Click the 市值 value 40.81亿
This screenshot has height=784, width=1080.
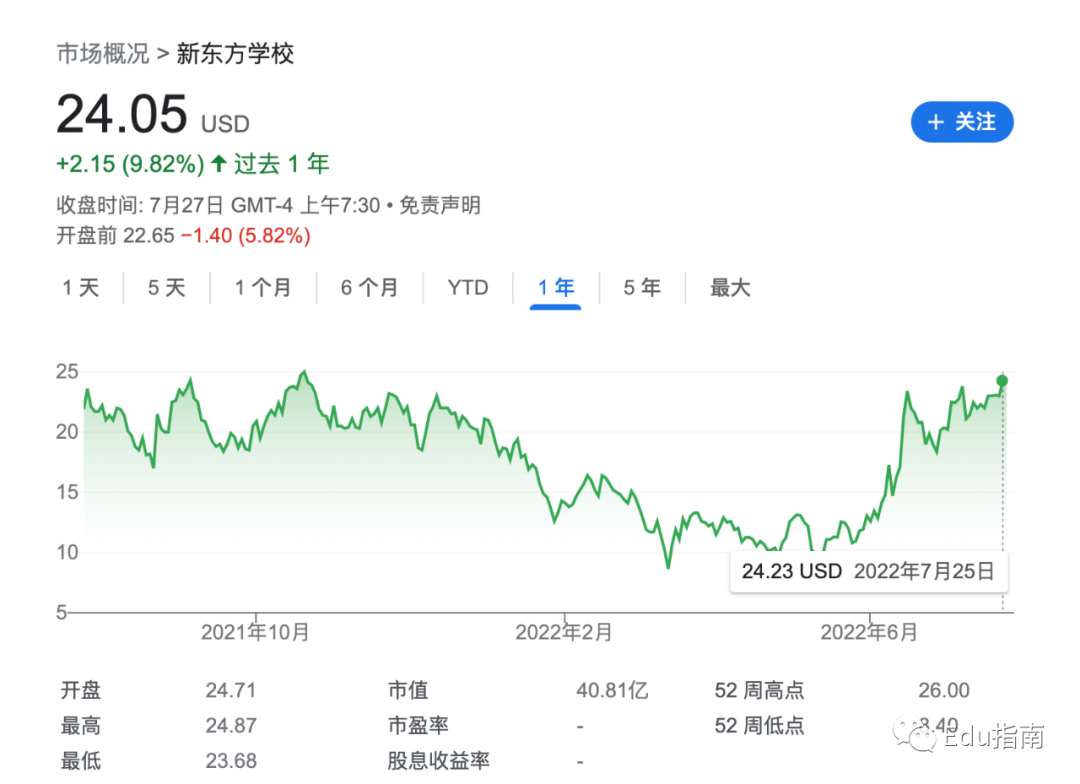tap(612, 690)
